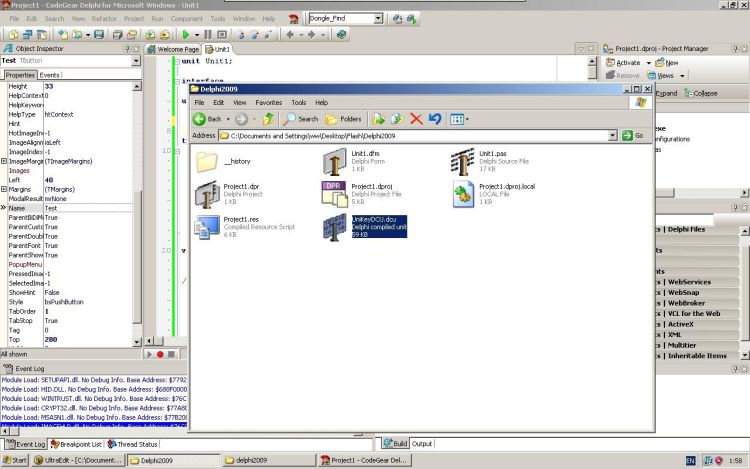Click macro play button below editor

coord(149,354)
